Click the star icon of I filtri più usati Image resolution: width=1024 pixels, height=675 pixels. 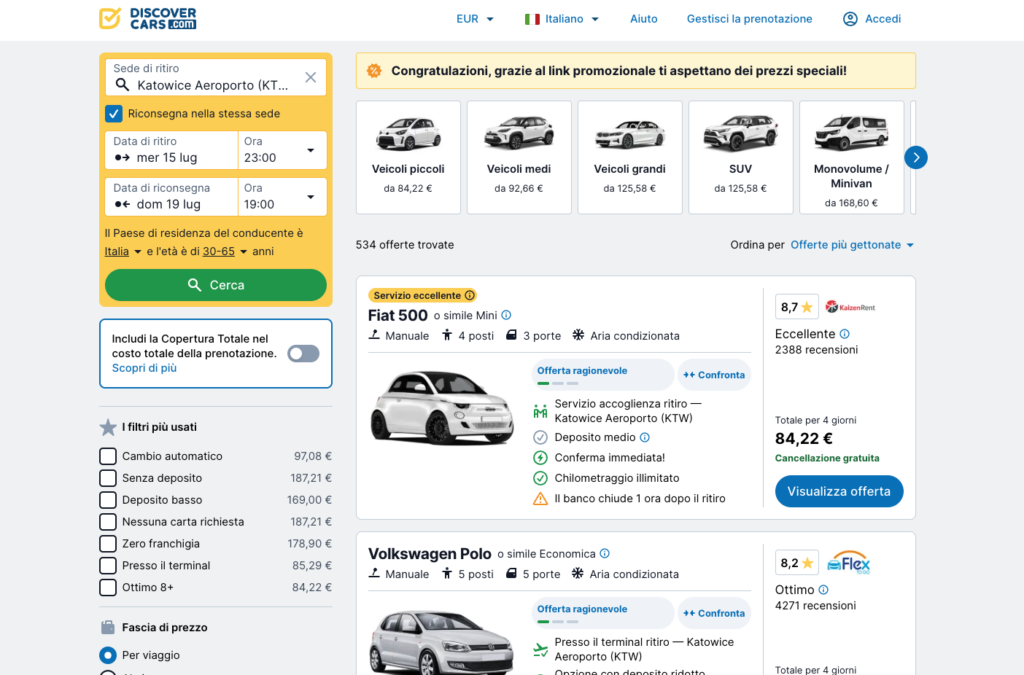coord(108,427)
